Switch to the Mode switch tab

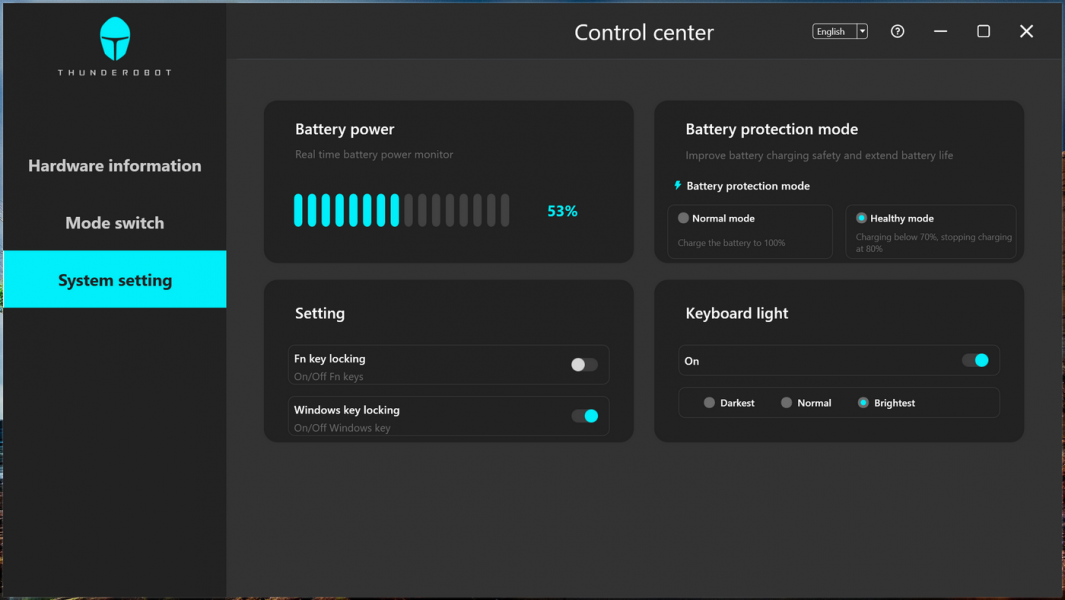[115, 223]
